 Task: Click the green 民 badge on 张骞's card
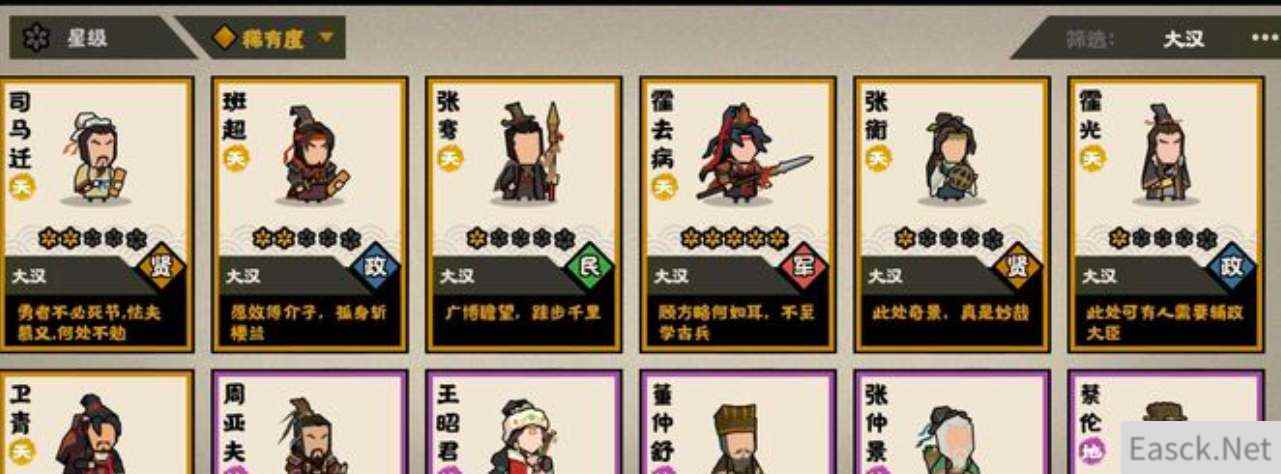pos(589,268)
